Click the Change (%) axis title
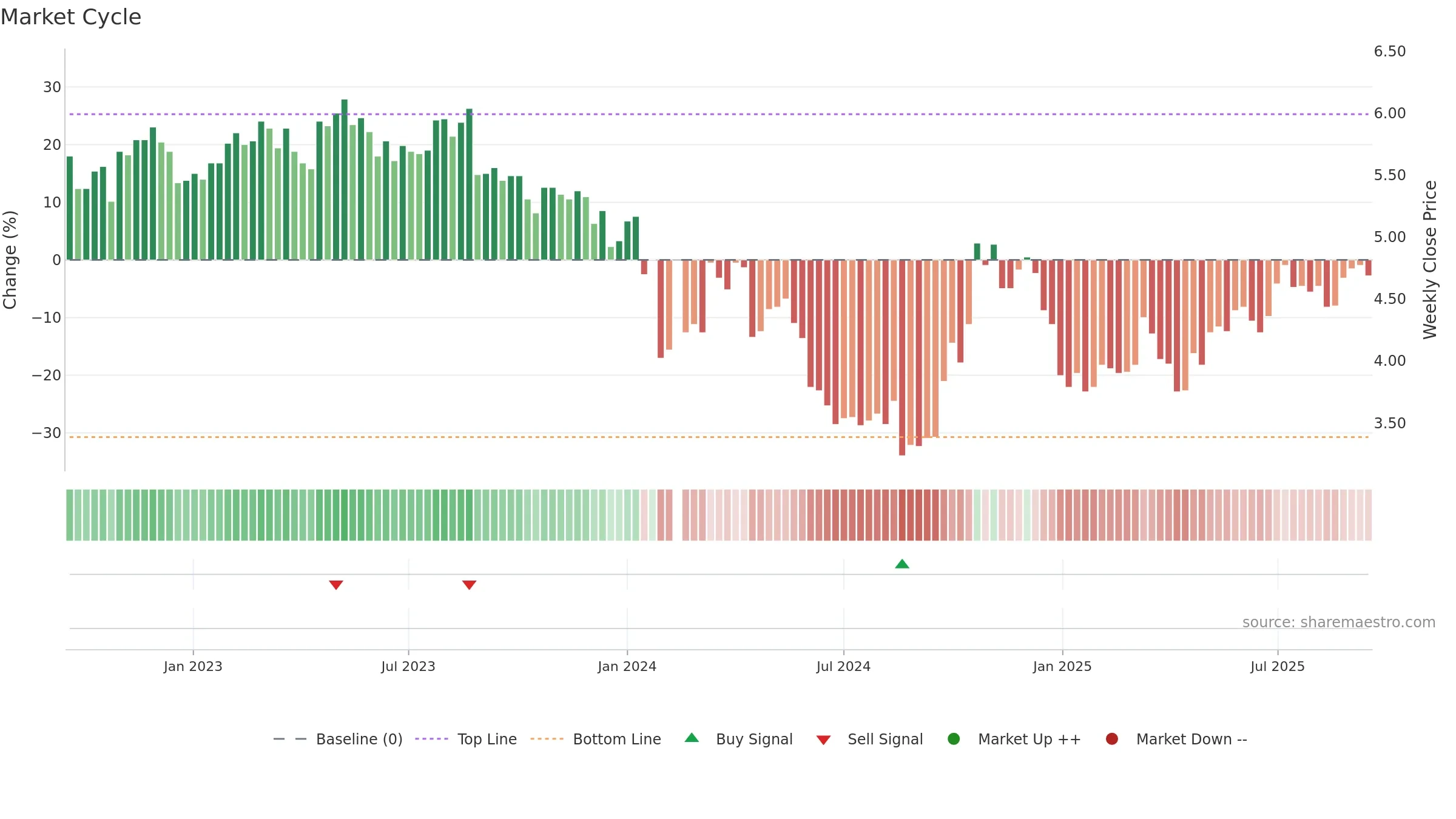1456x819 pixels. click(x=10, y=260)
